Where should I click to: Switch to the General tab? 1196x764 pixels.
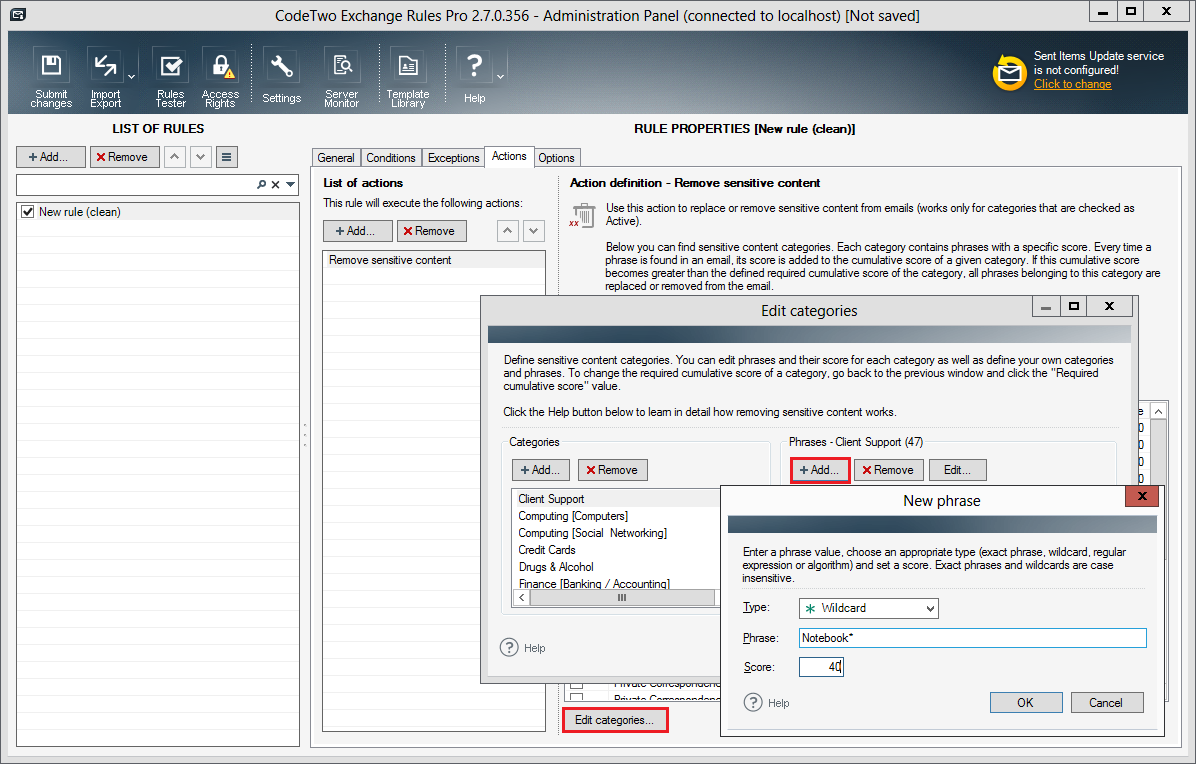336,158
